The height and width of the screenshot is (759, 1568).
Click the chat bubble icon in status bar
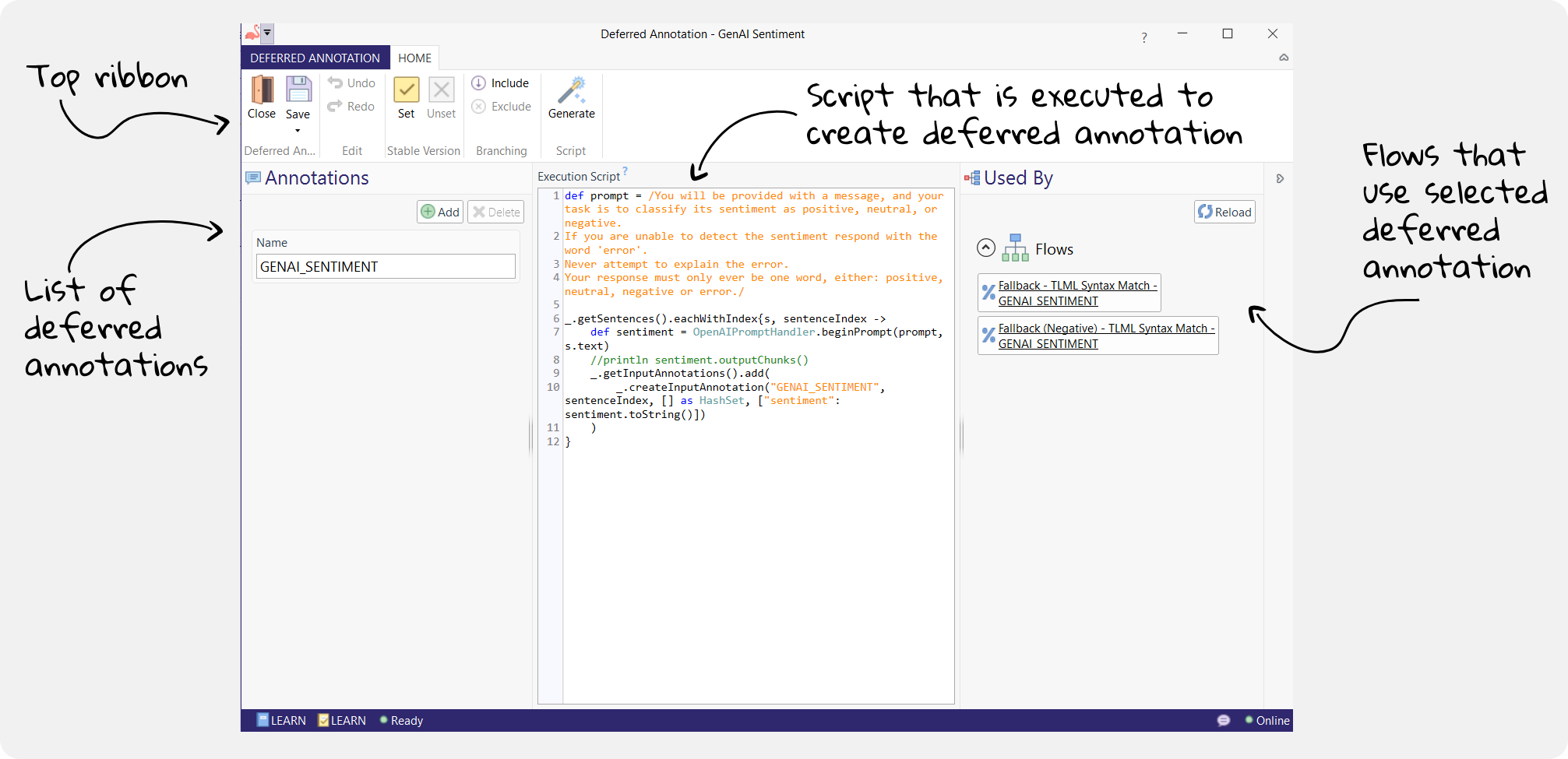pyautogui.click(x=1223, y=720)
